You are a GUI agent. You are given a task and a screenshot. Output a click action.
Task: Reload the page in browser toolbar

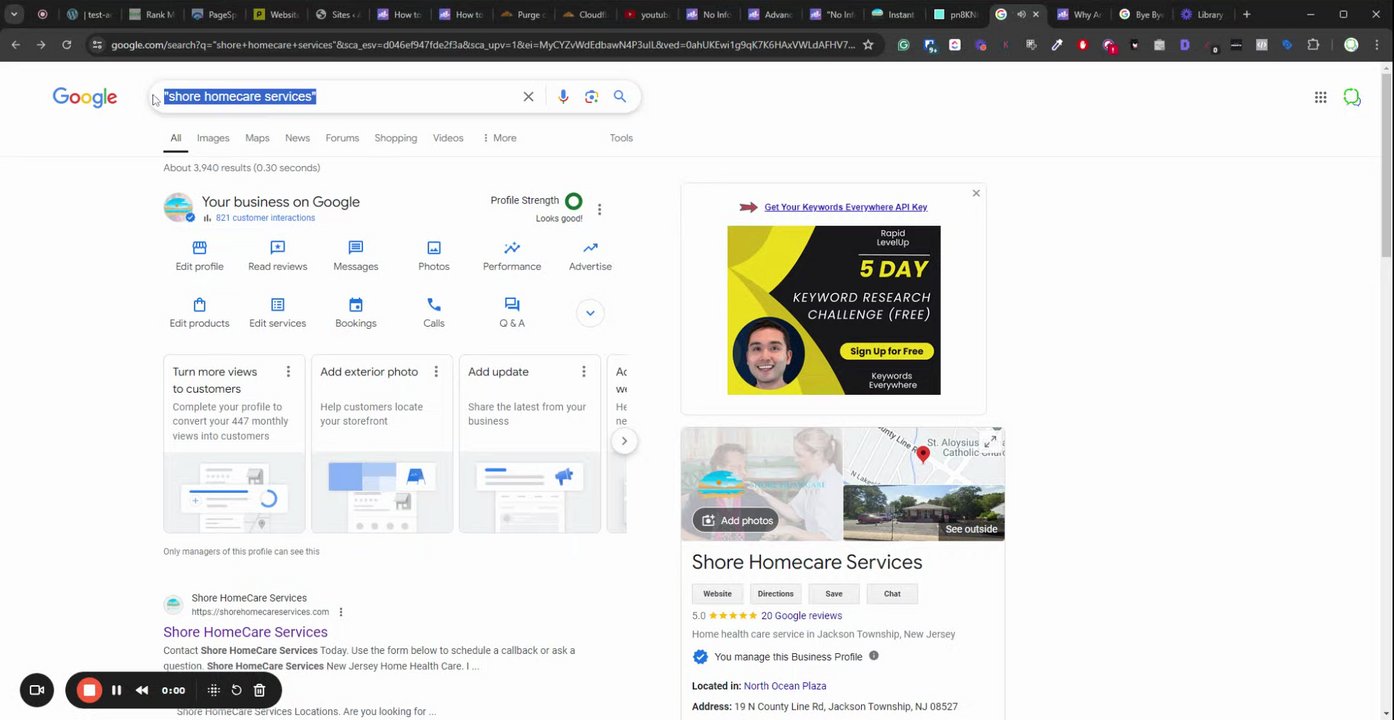point(66,45)
